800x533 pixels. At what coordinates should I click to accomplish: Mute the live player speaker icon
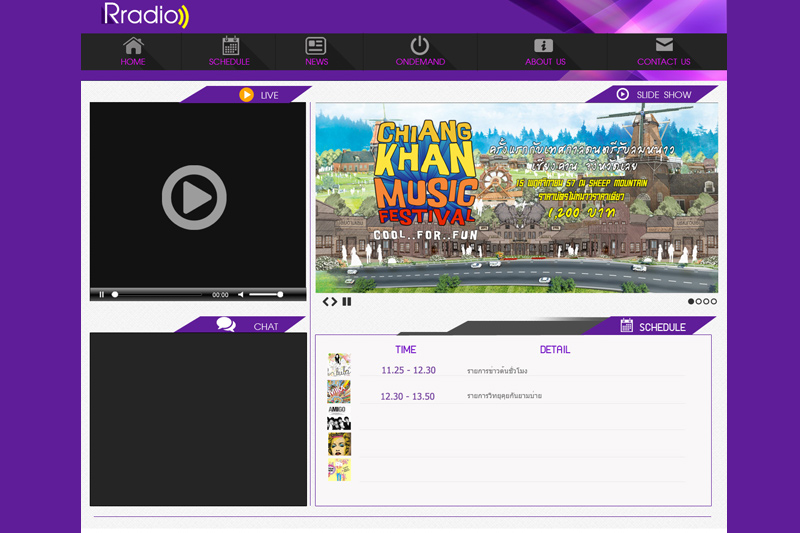pos(241,294)
